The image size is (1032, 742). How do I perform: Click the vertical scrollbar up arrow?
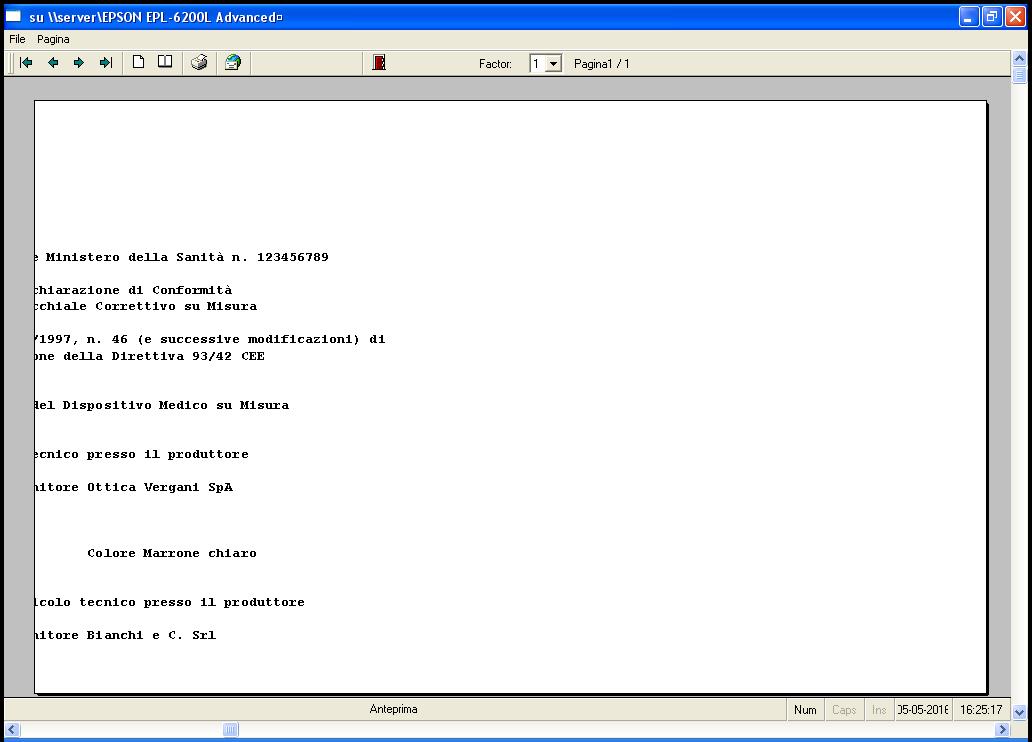point(1019,59)
